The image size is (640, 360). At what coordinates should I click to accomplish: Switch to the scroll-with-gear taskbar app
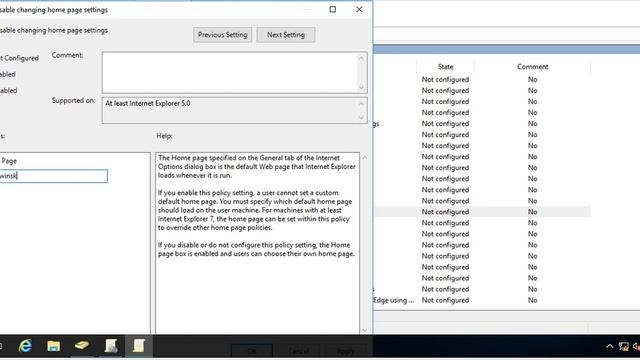pos(111,346)
